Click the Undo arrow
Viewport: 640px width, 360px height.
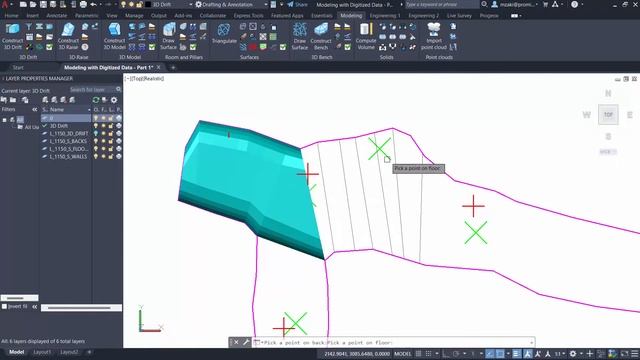[x=93, y=4]
